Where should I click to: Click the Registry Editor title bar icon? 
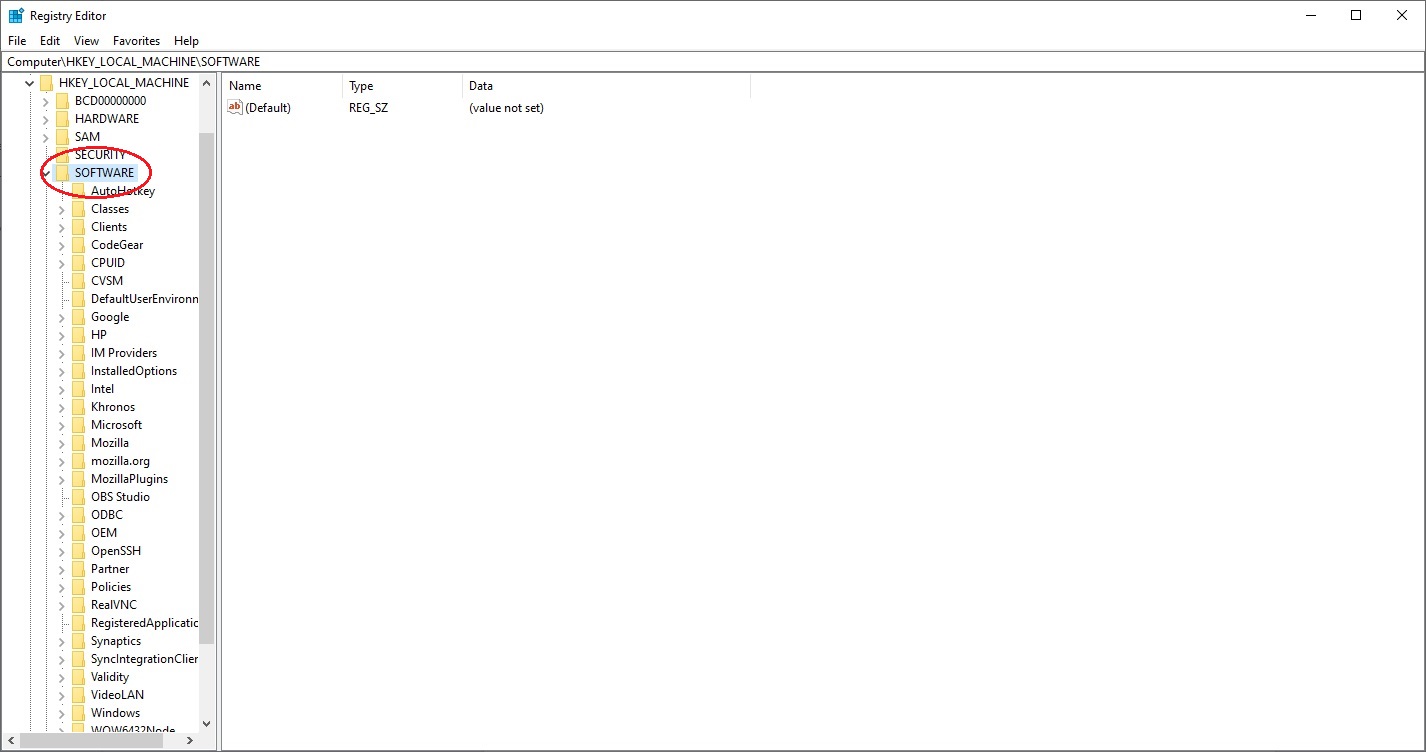coord(16,15)
